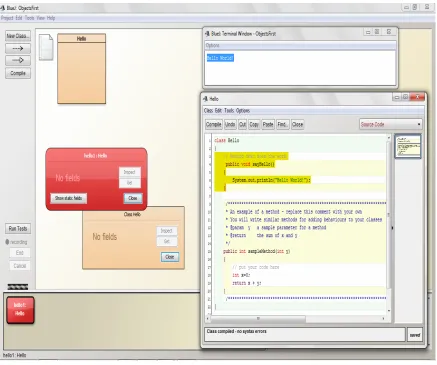Click the 'hello1: Hello' status bar text
437x365 pixels.
15,355
